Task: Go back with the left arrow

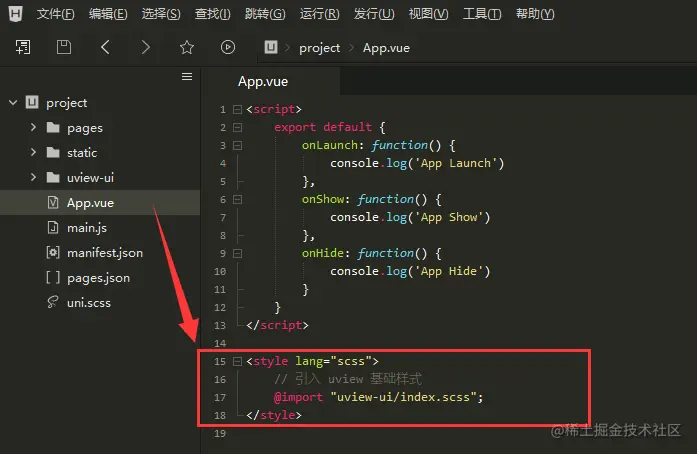Action: click(x=105, y=47)
